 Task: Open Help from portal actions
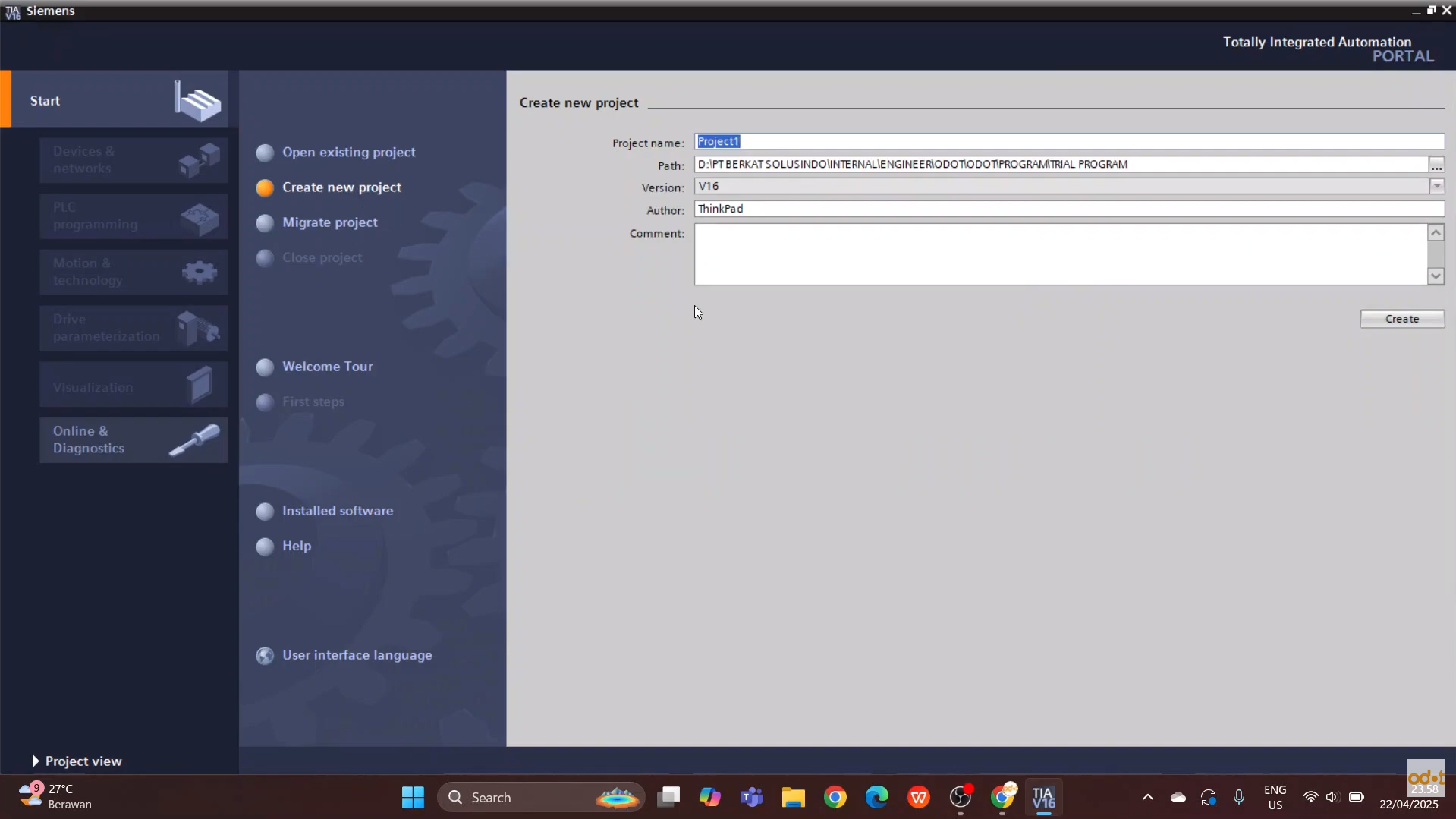(x=297, y=546)
